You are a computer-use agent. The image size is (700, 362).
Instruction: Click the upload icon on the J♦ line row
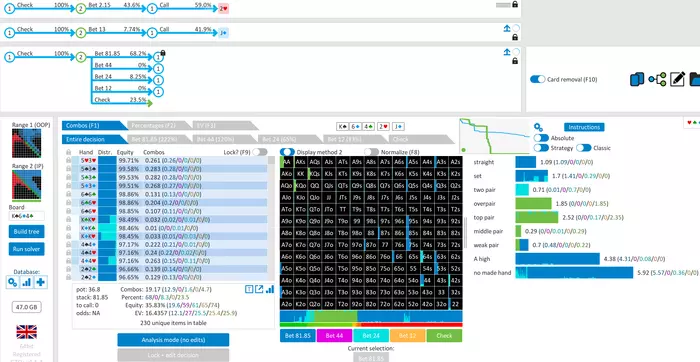[507, 28]
